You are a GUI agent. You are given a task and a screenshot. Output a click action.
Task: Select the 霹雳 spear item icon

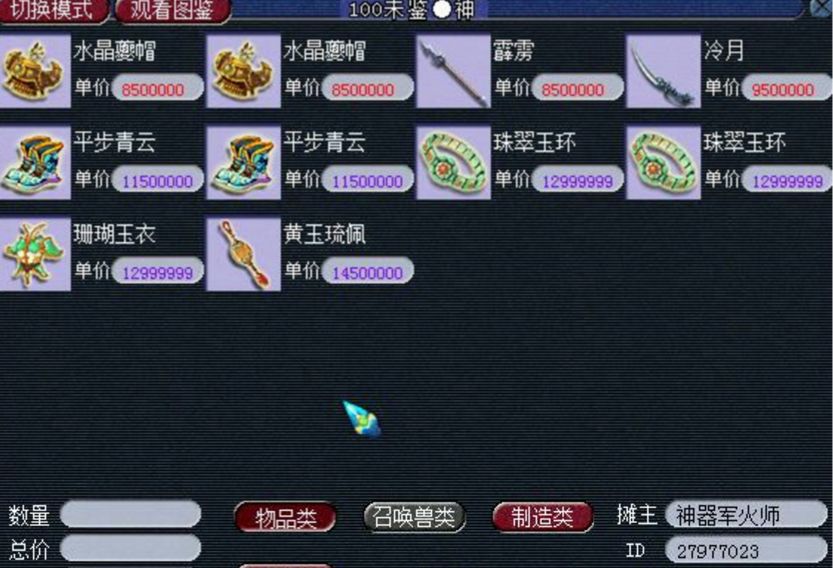coord(453,71)
